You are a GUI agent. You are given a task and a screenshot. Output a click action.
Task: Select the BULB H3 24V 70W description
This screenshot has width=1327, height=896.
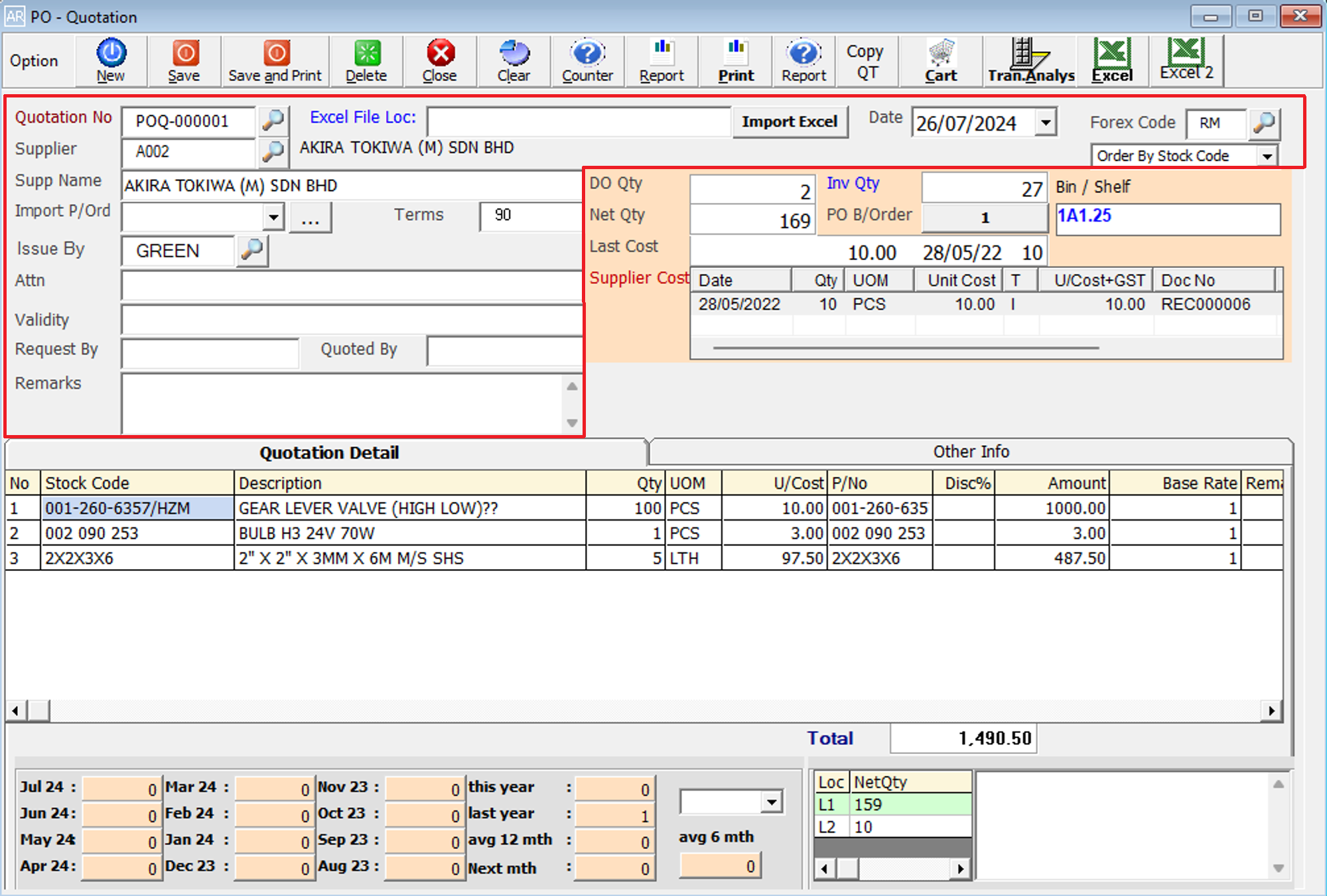coord(410,534)
